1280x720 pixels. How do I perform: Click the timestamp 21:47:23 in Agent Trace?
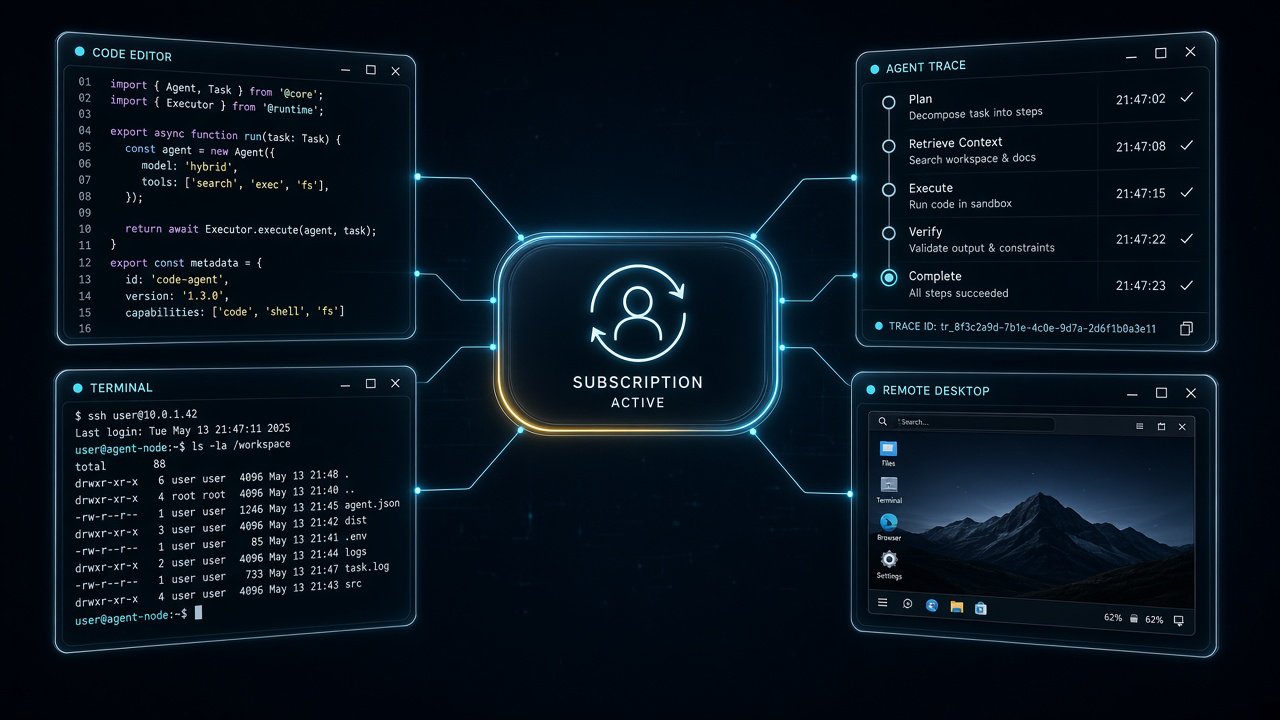(1141, 286)
